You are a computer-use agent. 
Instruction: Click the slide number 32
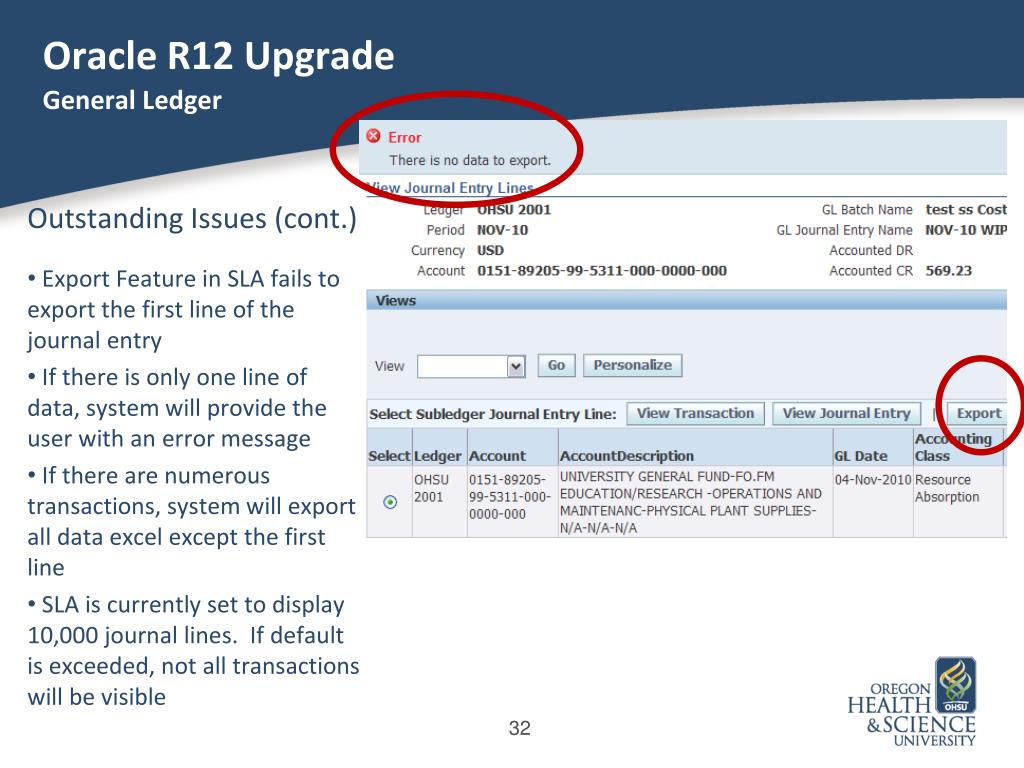click(519, 728)
